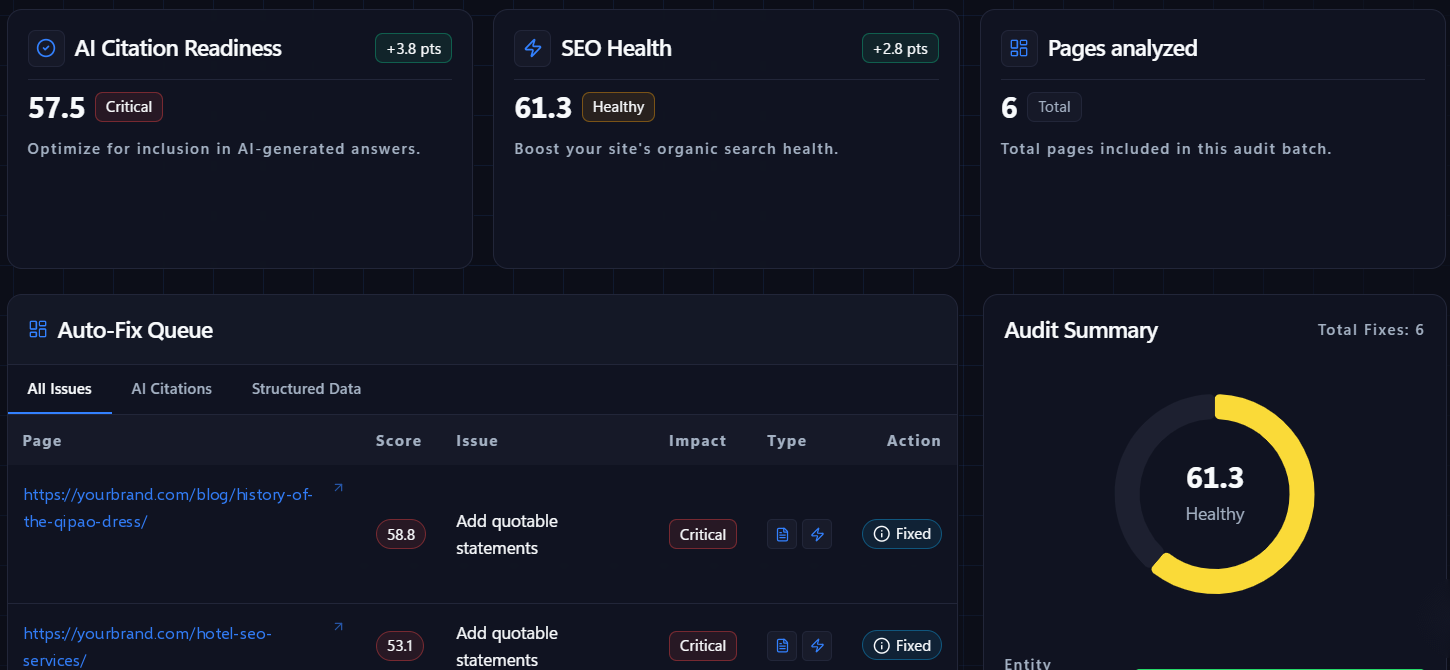Click the Total Fixes: 6 text
The width and height of the screenshot is (1450, 670).
1371,330
